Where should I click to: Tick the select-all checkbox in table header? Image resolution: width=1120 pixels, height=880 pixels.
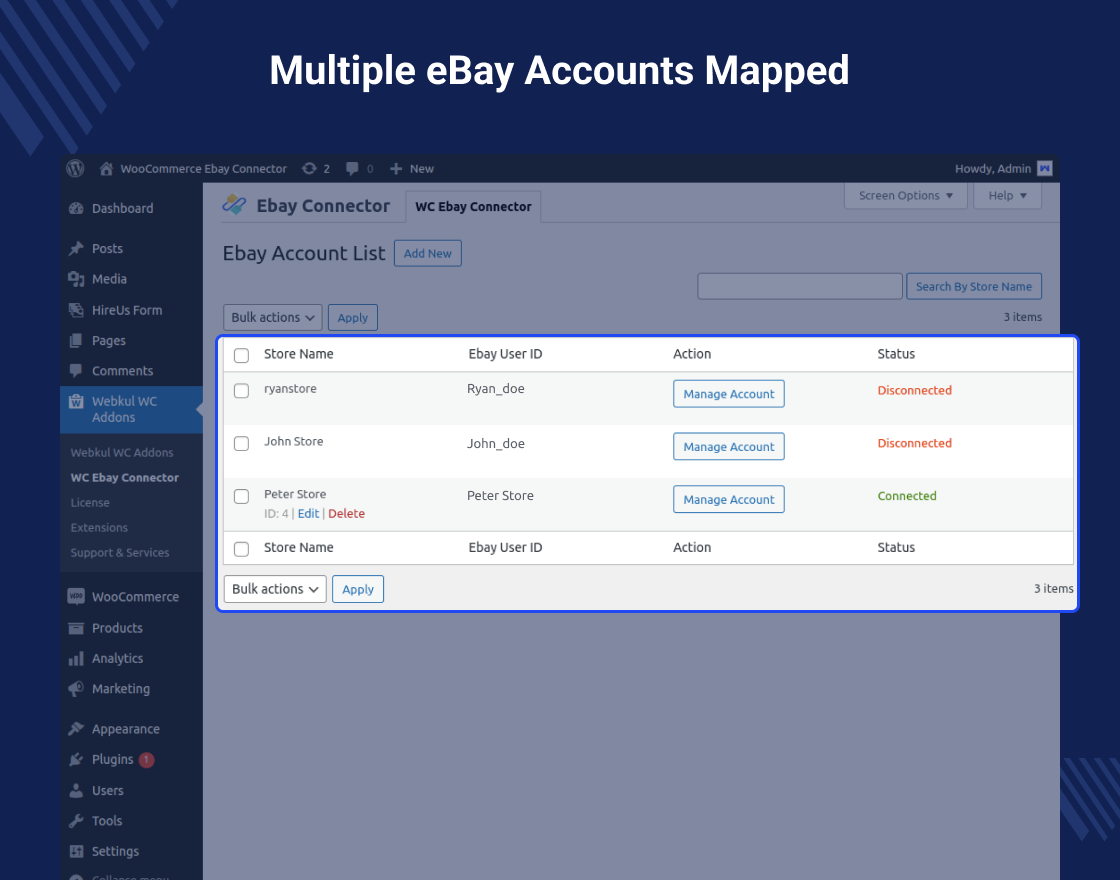pyautogui.click(x=241, y=355)
